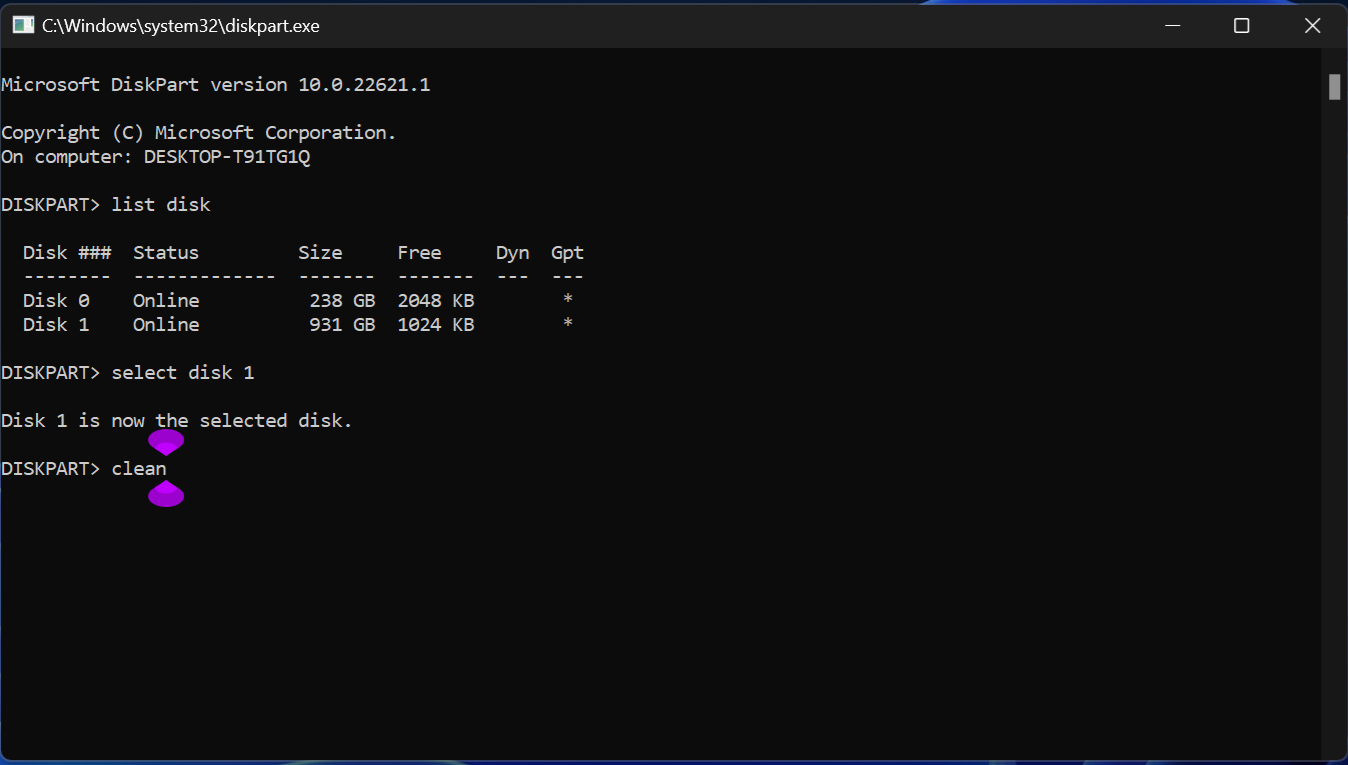Click the 'select disk 1' command text
Screen dimensions: 1348x765
[183, 373]
